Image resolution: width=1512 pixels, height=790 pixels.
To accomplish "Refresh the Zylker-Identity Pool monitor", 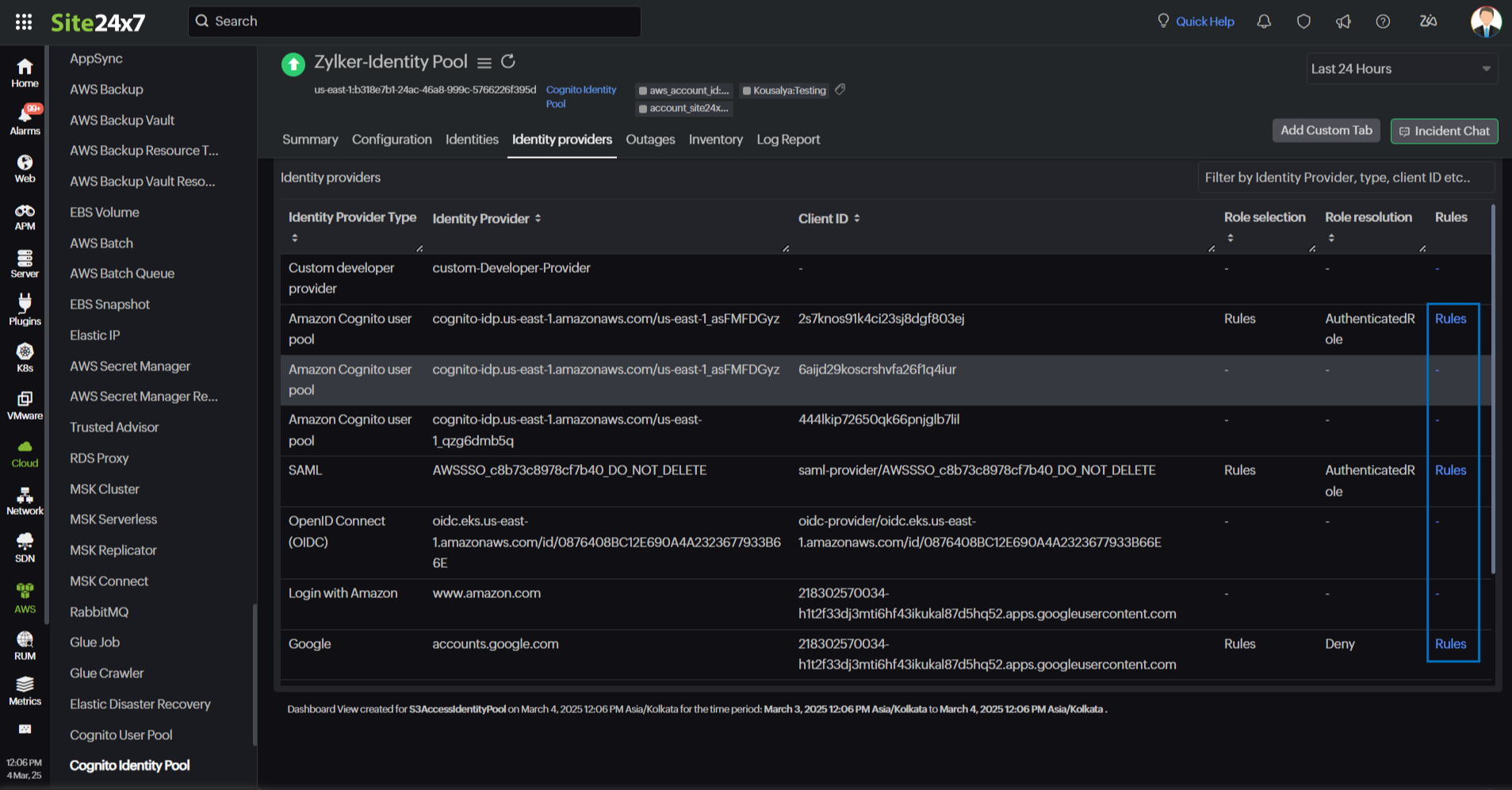I will coord(508,61).
